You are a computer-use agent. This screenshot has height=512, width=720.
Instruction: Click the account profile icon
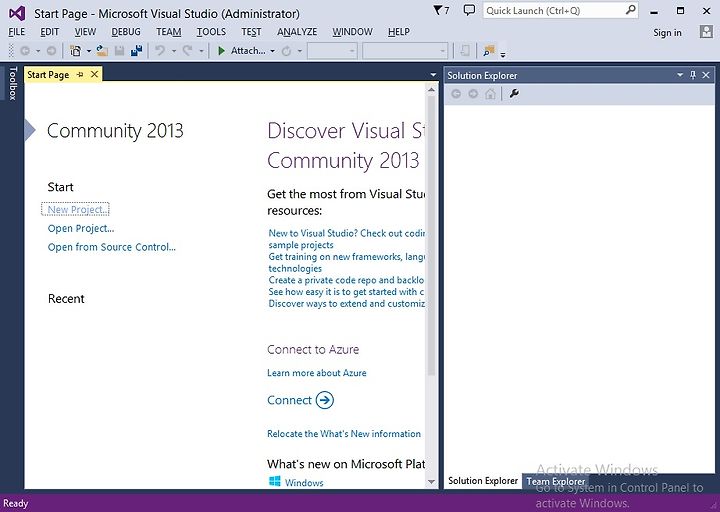coord(706,32)
